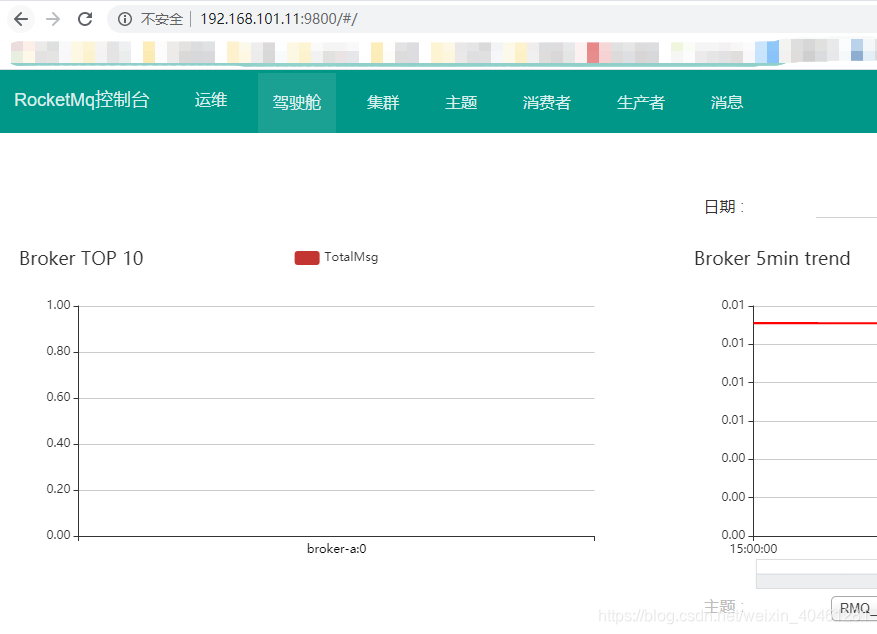Select the 驾驶舱 tab
Viewport: 877px width, 634px height.
[x=296, y=101]
